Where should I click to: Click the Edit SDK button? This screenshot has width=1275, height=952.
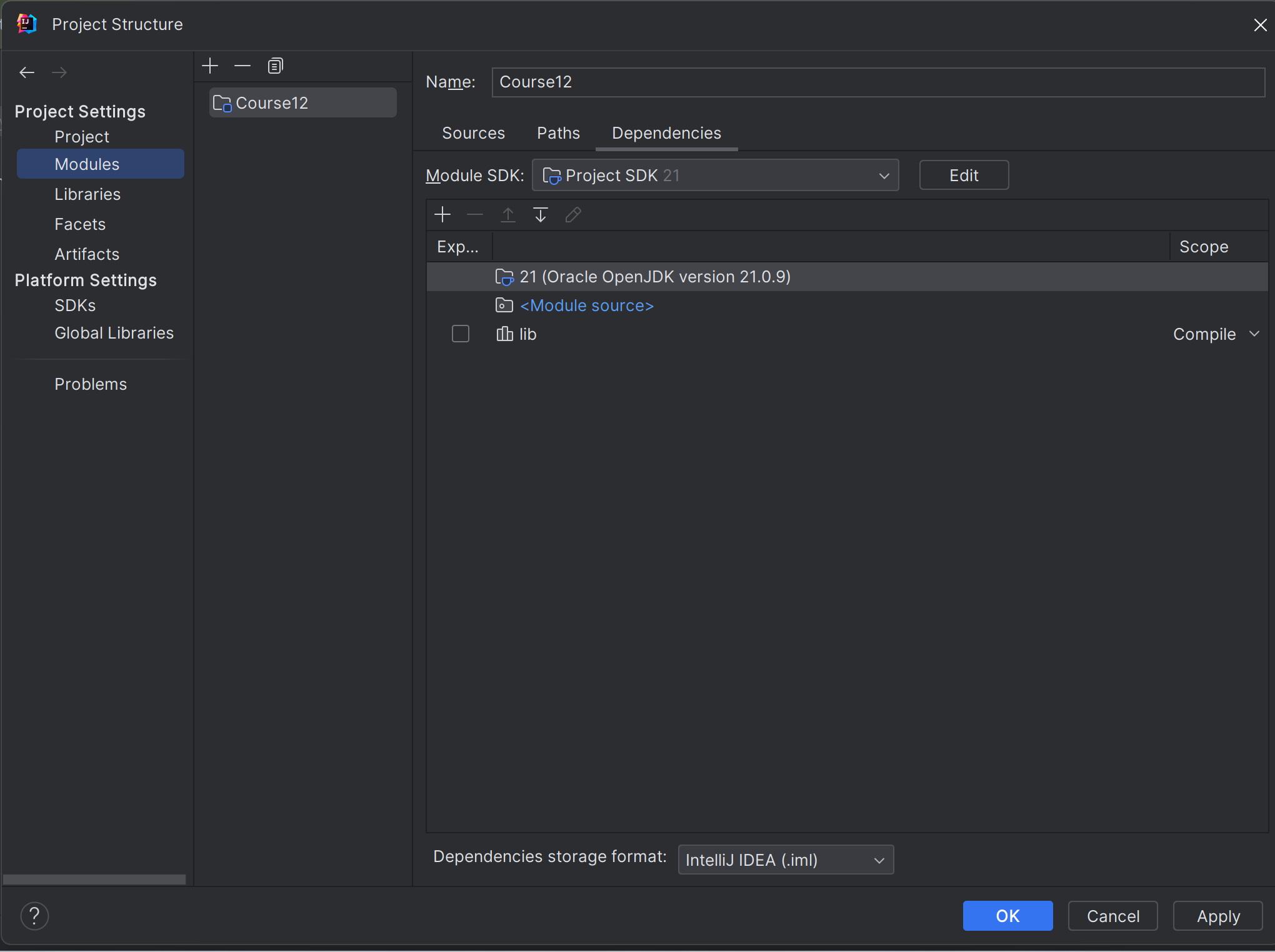964,176
